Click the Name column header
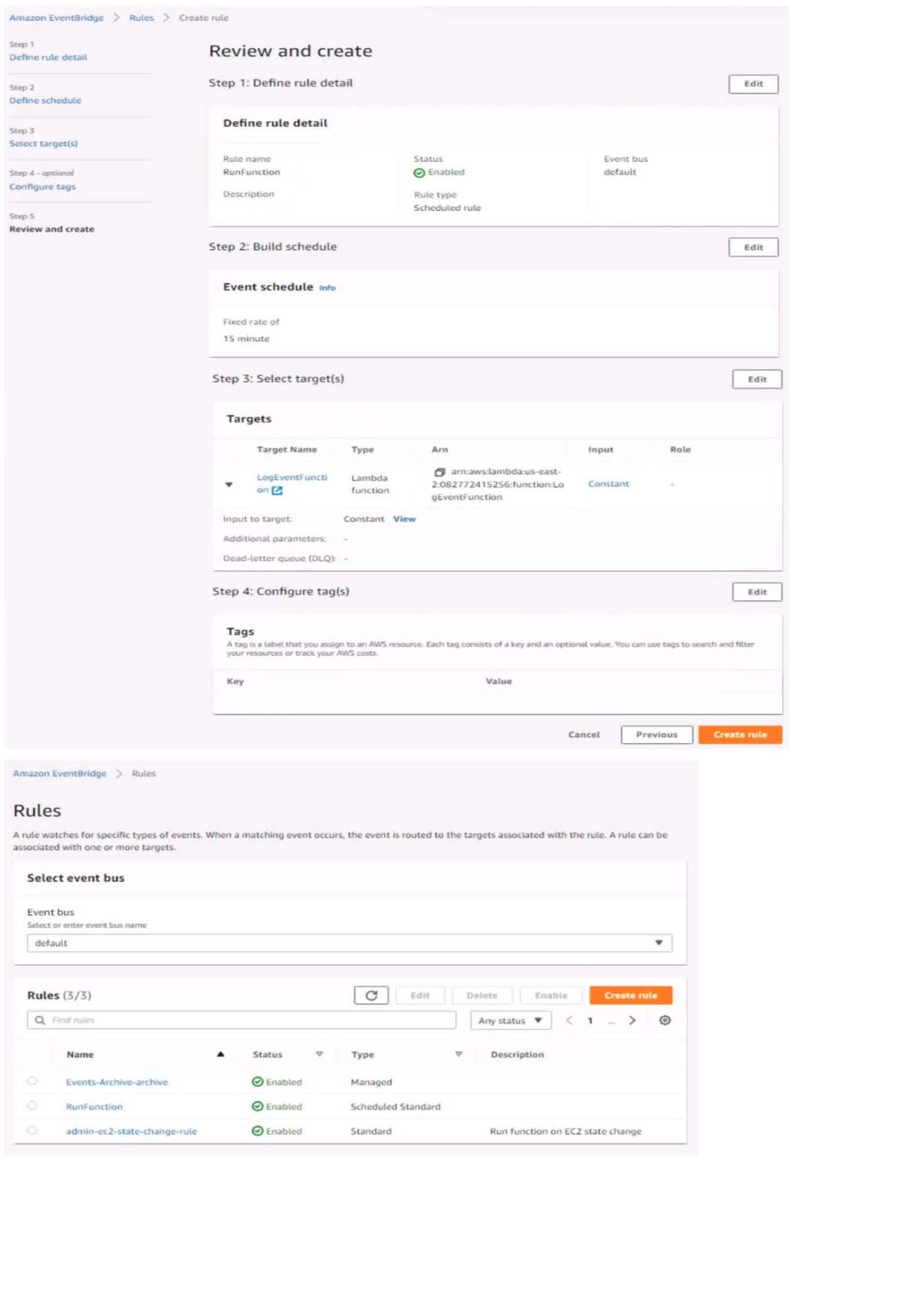This screenshot has width=902, height=1316. click(80, 1055)
